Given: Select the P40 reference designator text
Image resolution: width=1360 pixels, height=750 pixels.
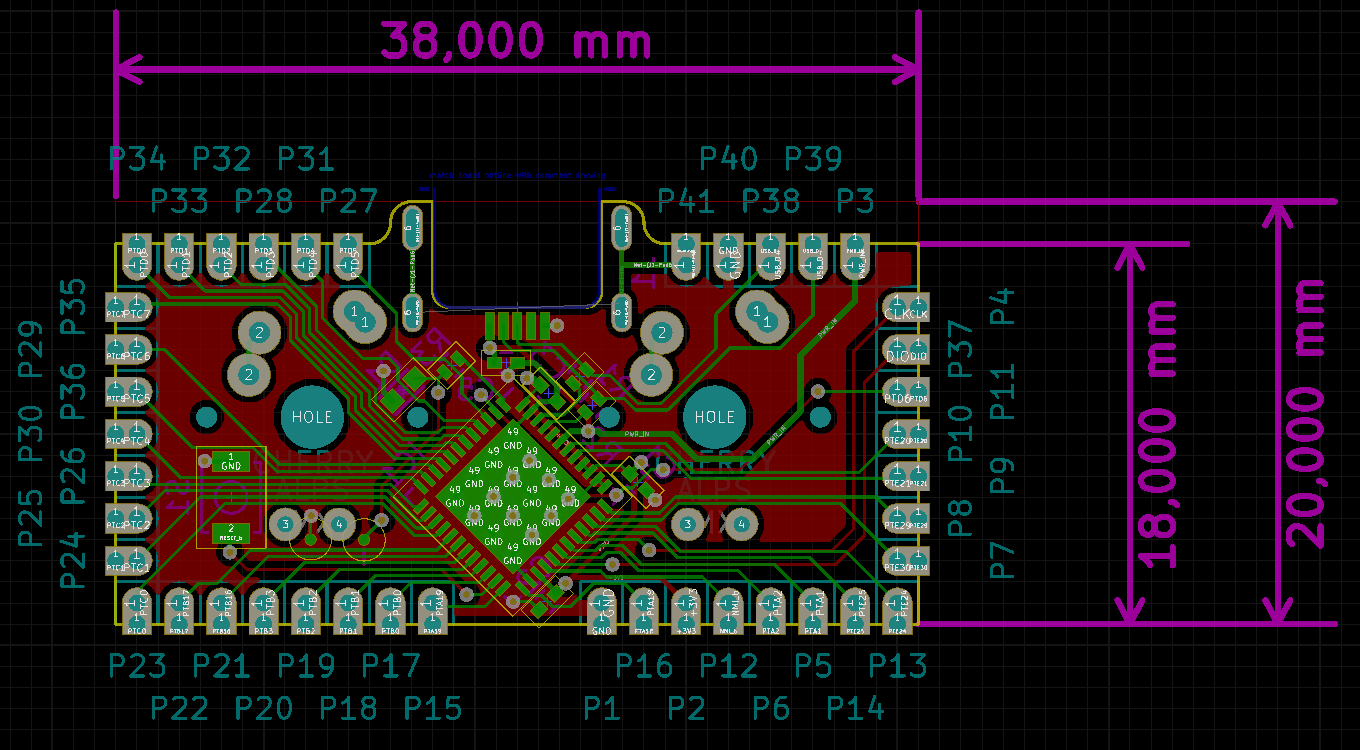Looking at the screenshot, I should pyautogui.click(x=728, y=159).
